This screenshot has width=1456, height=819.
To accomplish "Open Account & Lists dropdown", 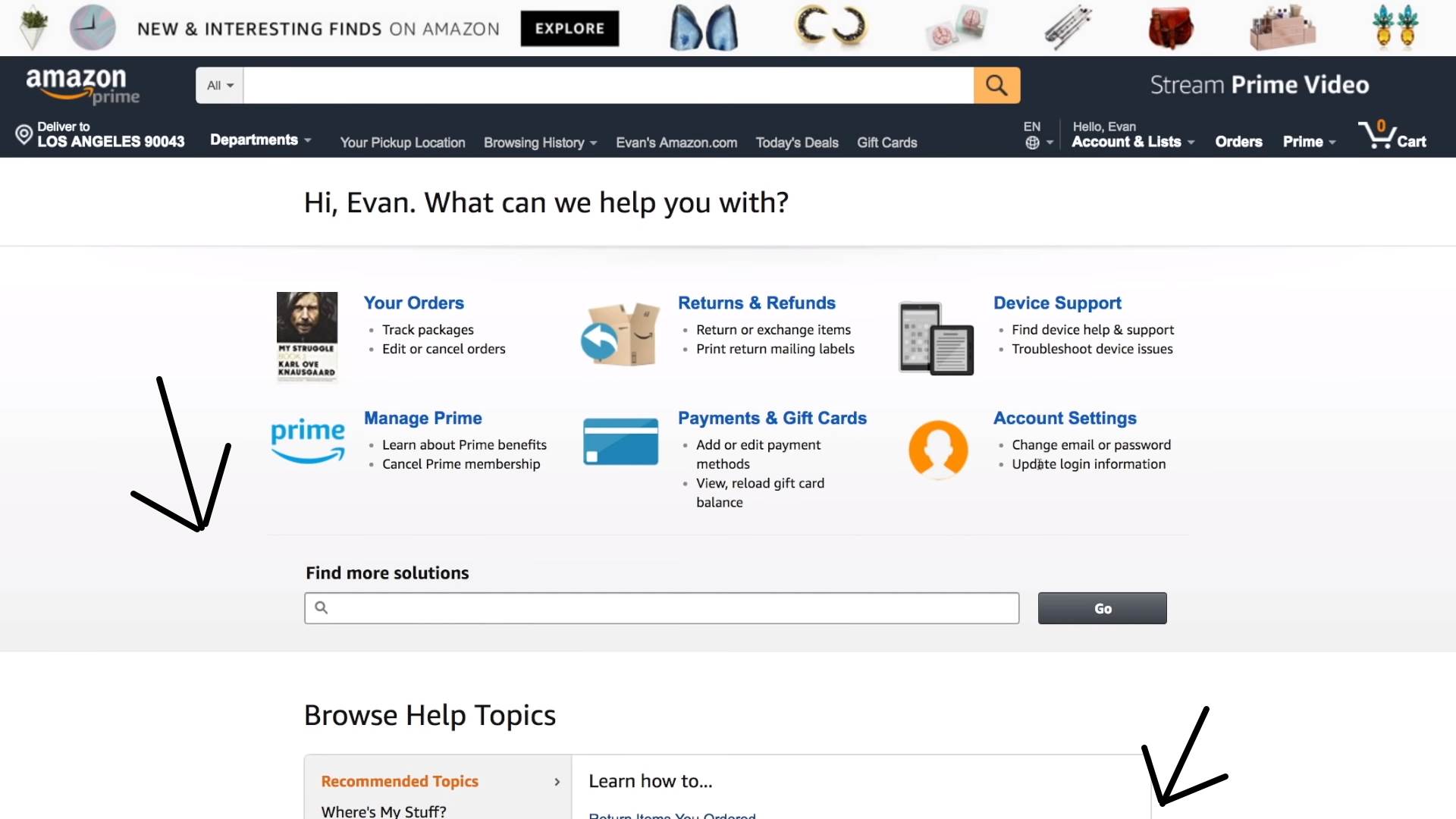I will 1132,142.
